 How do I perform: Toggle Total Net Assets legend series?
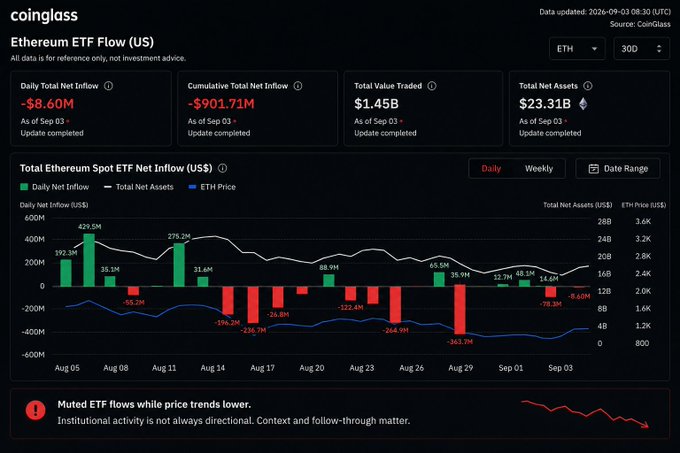point(139,187)
